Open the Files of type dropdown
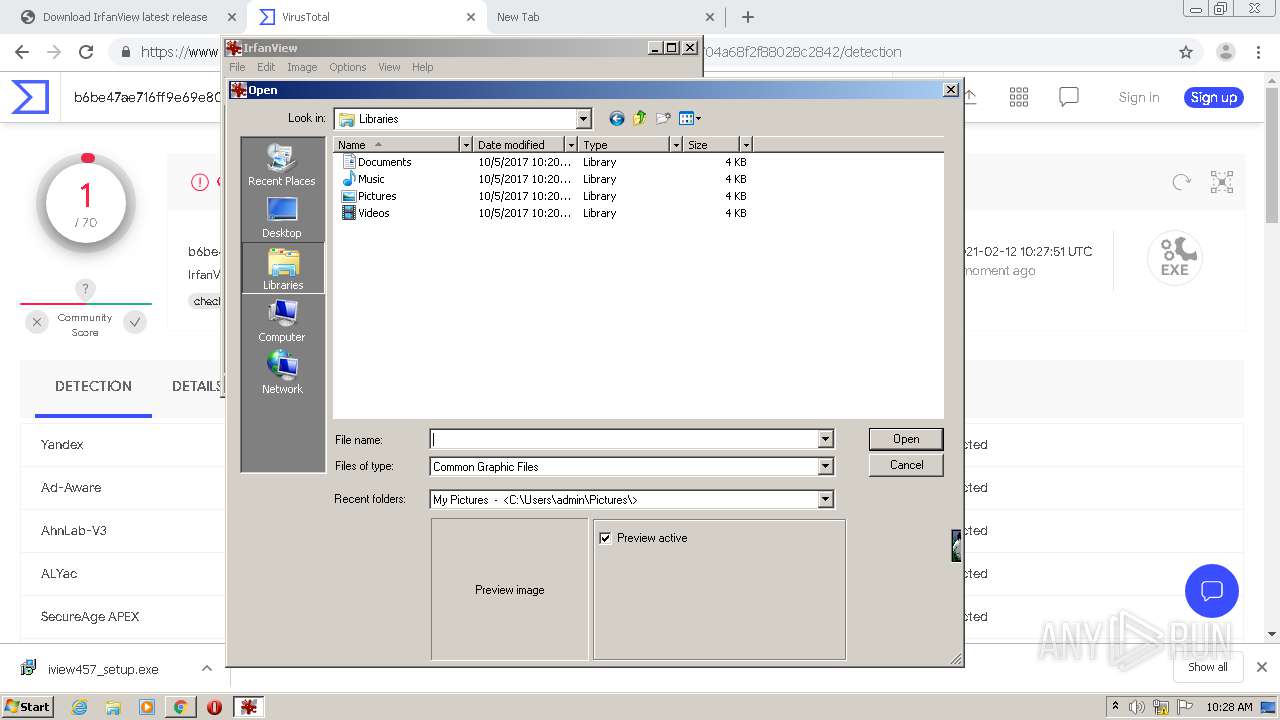 [x=825, y=466]
